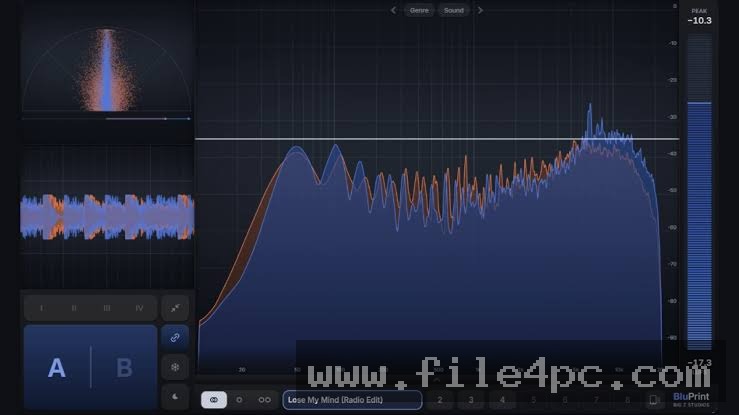Click the PEAK -10.3 readout
This screenshot has height=415, width=739.
[699, 16]
